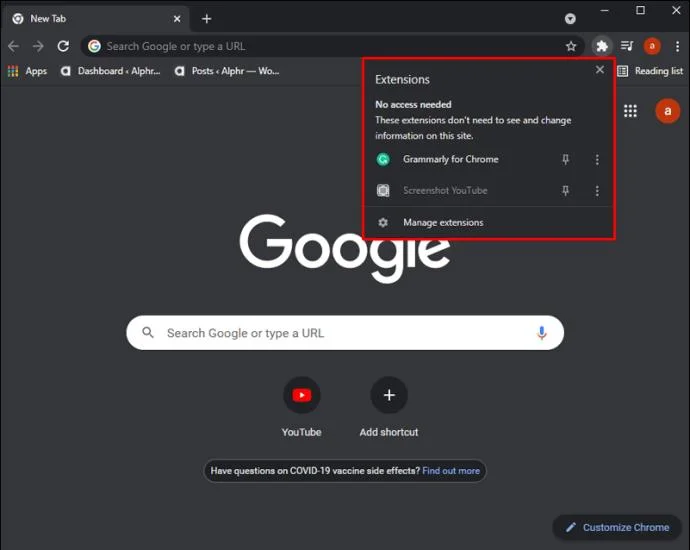Open Chrome's three-dot main menu
The image size is (690, 550).
tap(677, 46)
